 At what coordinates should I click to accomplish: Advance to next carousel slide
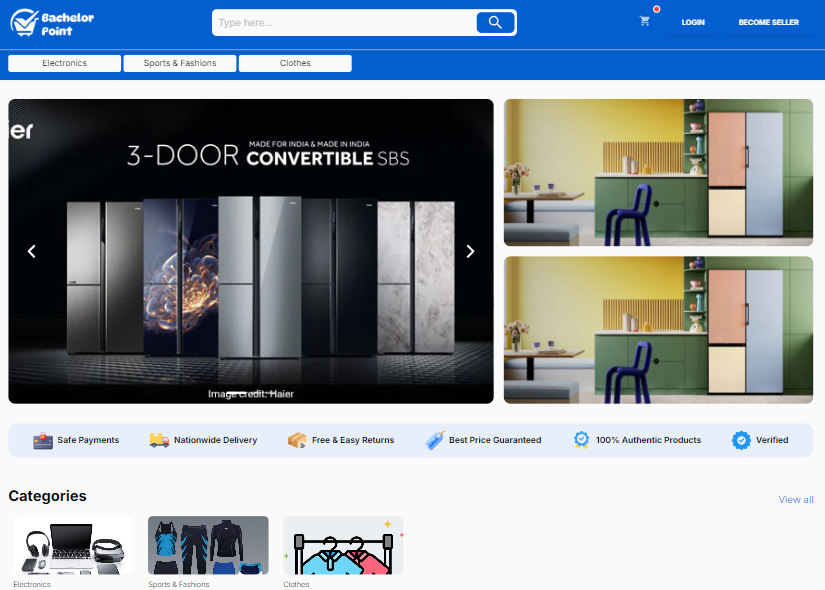click(470, 252)
